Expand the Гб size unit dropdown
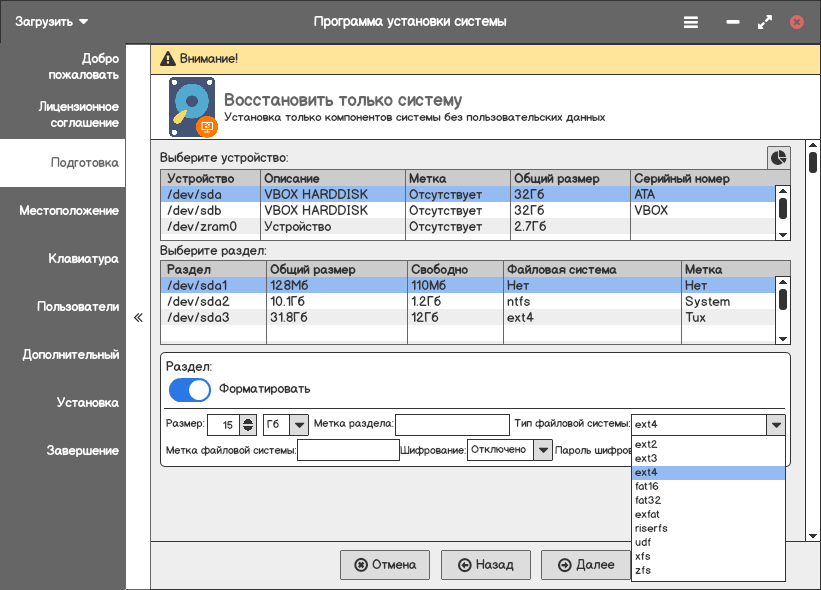This screenshot has width=821, height=590. [x=298, y=425]
